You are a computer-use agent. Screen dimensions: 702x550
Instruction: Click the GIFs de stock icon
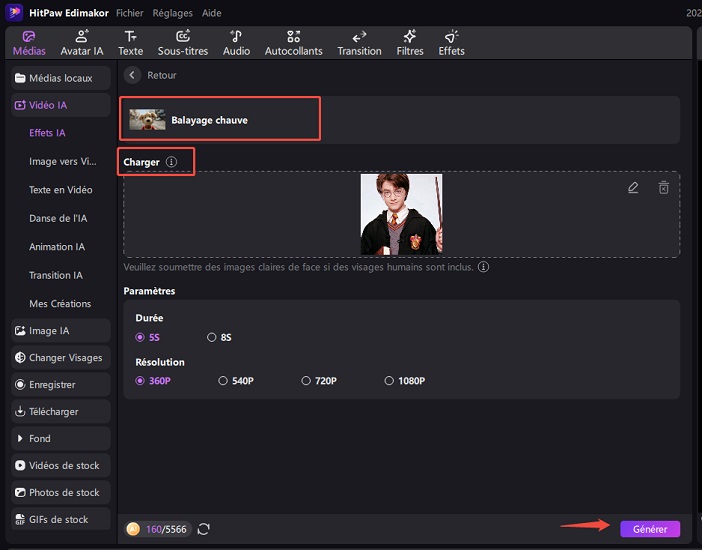20,519
